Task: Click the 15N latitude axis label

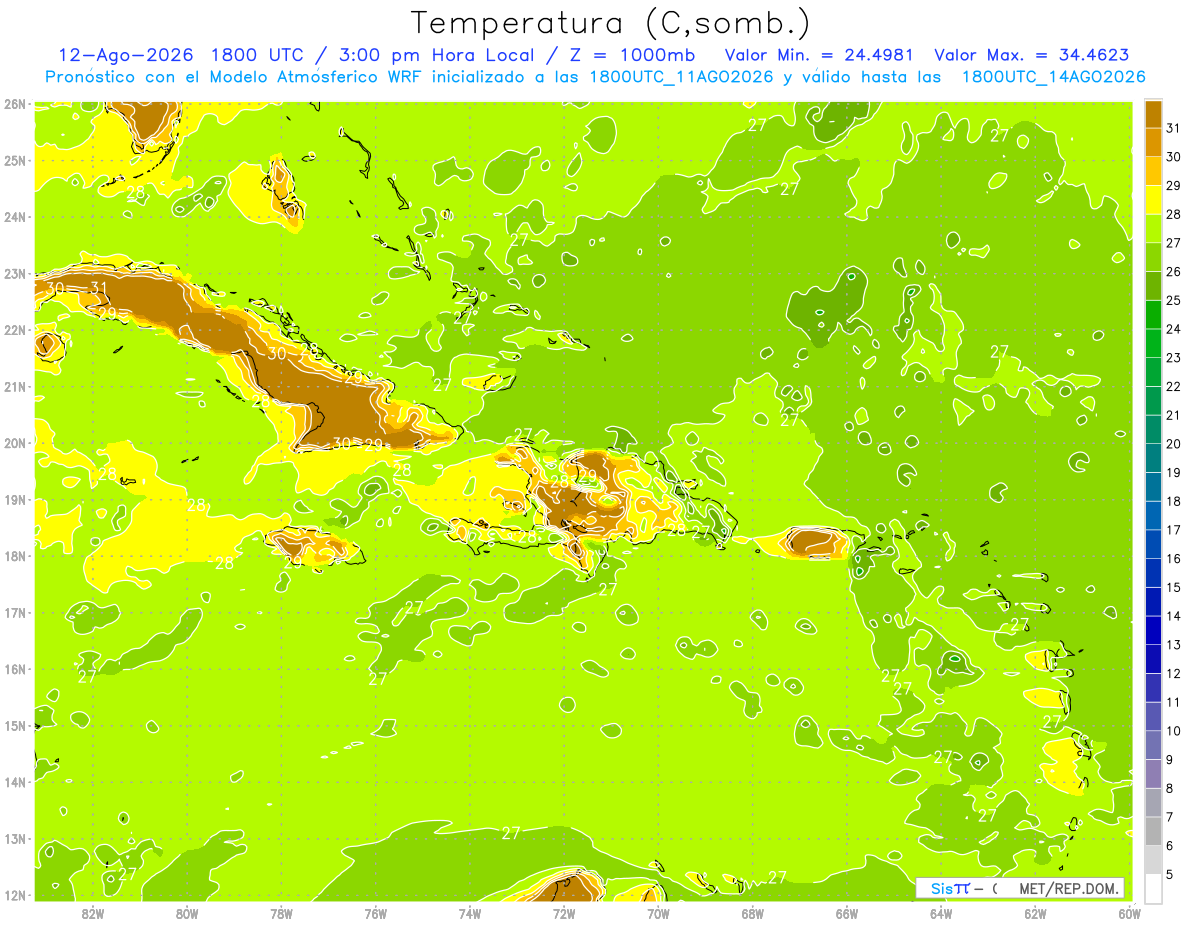Action: 14,725
